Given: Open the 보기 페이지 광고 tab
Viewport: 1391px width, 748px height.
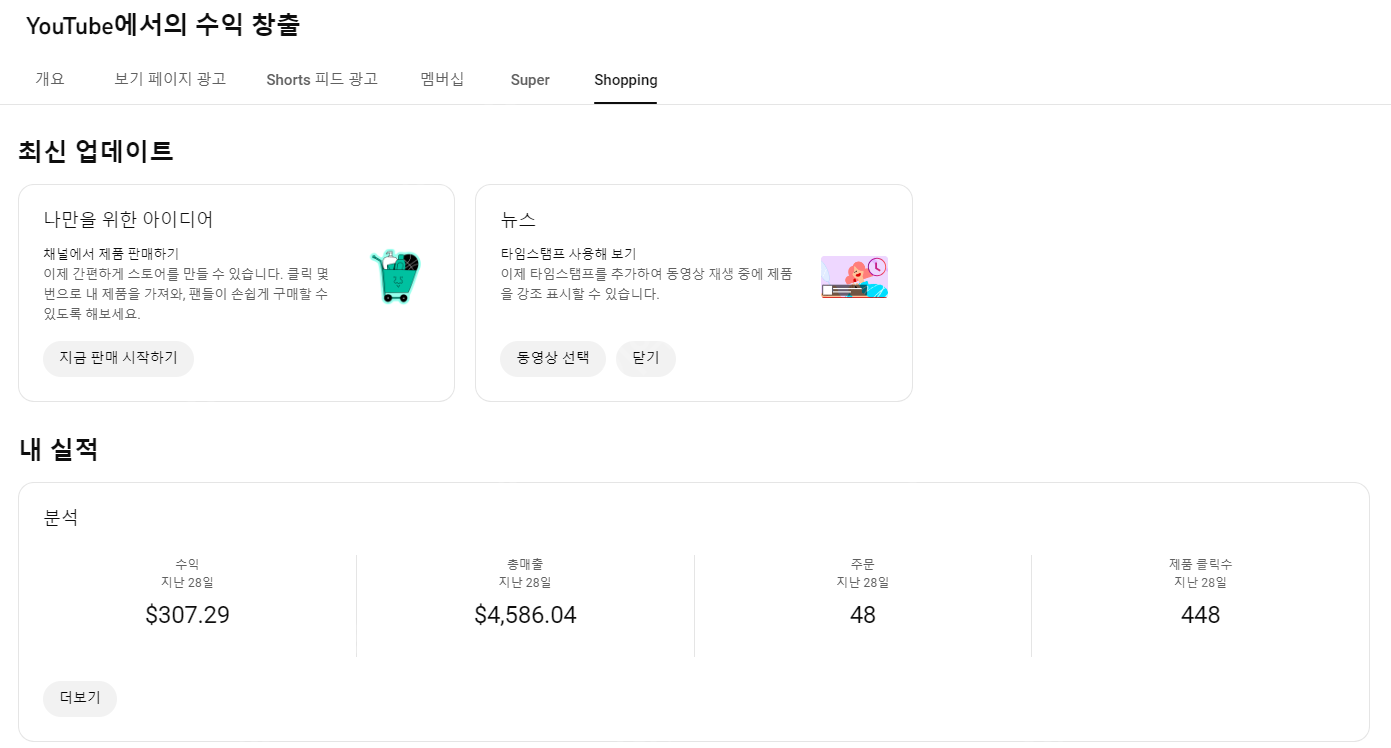Looking at the screenshot, I should click(169, 80).
